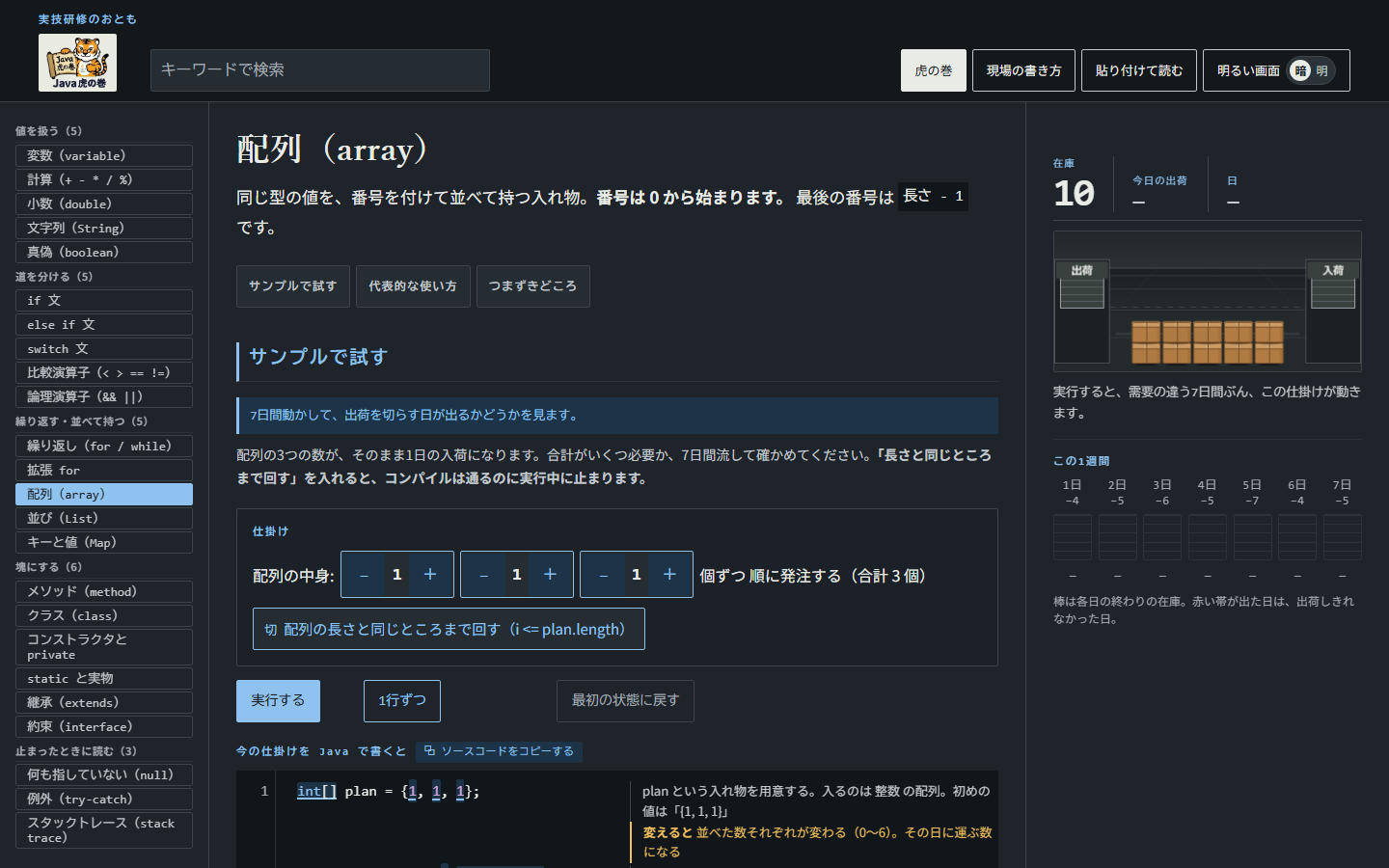Screen dimensions: 1389x868
Task: Increase the first array value with plus
Action: (x=430, y=575)
